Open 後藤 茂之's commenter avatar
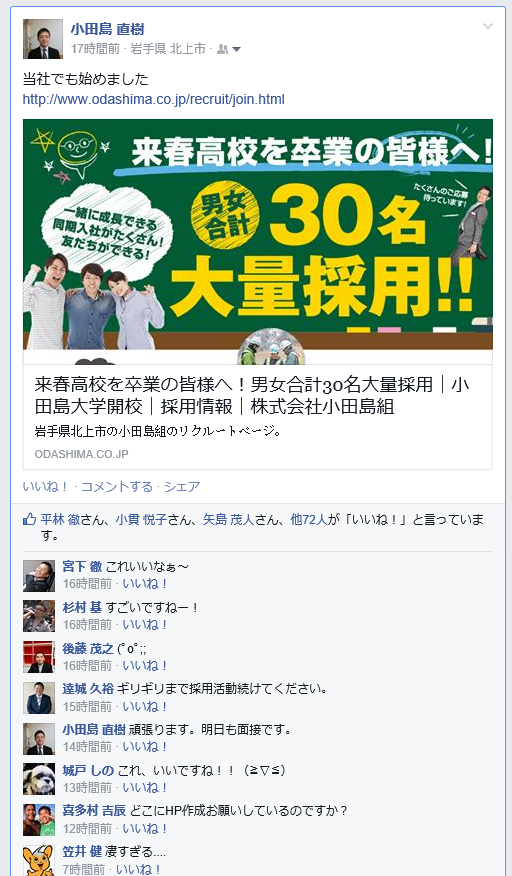The image size is (512, 876). pyautogui.click(x=39, y=657)
